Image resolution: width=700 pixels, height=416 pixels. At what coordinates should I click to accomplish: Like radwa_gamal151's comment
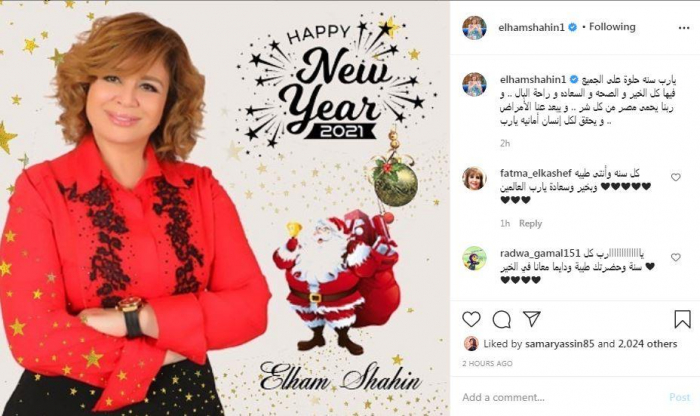676,257
